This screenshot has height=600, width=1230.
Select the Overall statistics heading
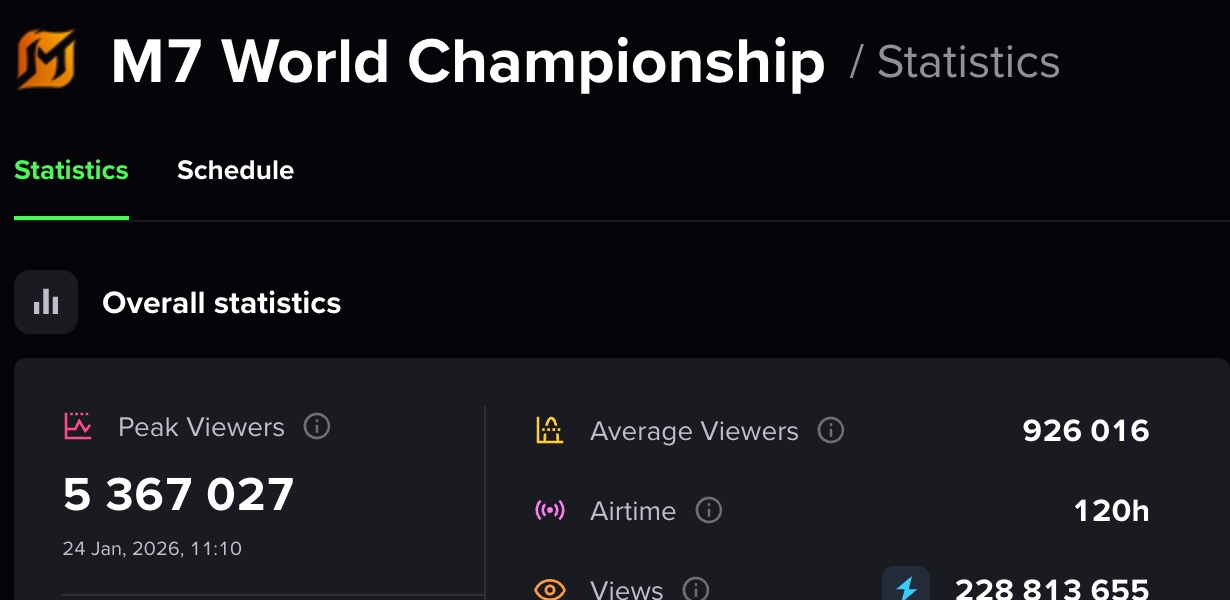point(221,303)
